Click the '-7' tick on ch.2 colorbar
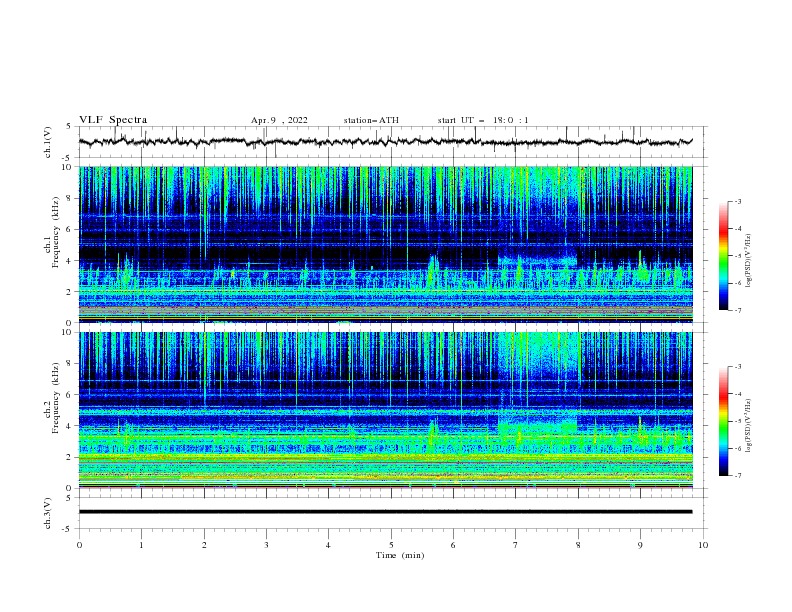Screen dimensions: 792x612 [737, 476]
